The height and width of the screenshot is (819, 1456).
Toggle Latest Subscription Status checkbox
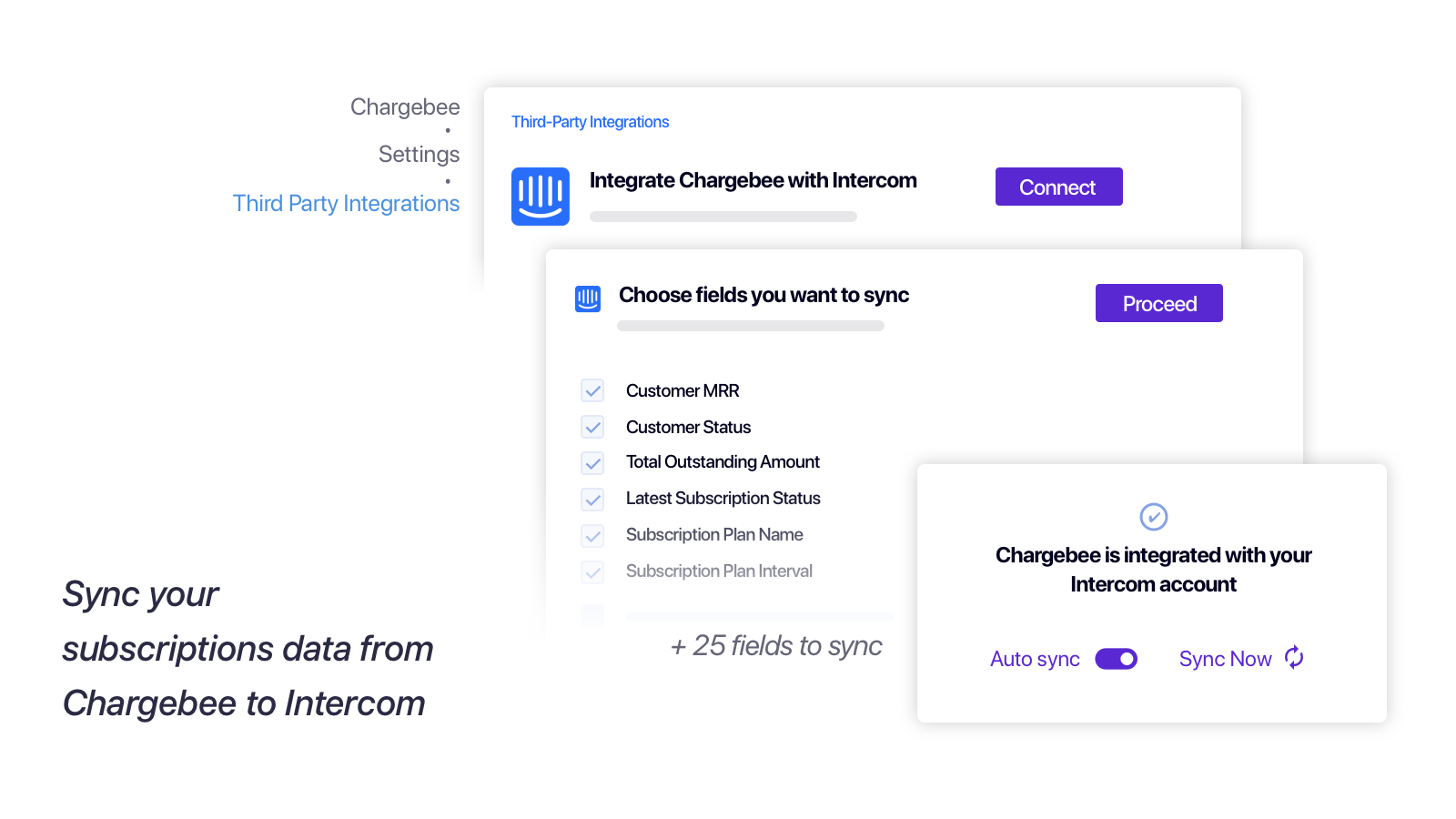click(592, 500)
